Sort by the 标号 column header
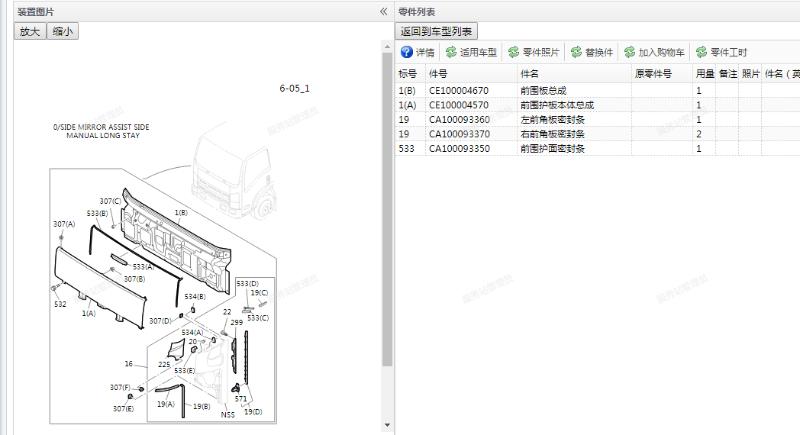The height and width of the screenshot is (435, 800). [x=410, y=74]
